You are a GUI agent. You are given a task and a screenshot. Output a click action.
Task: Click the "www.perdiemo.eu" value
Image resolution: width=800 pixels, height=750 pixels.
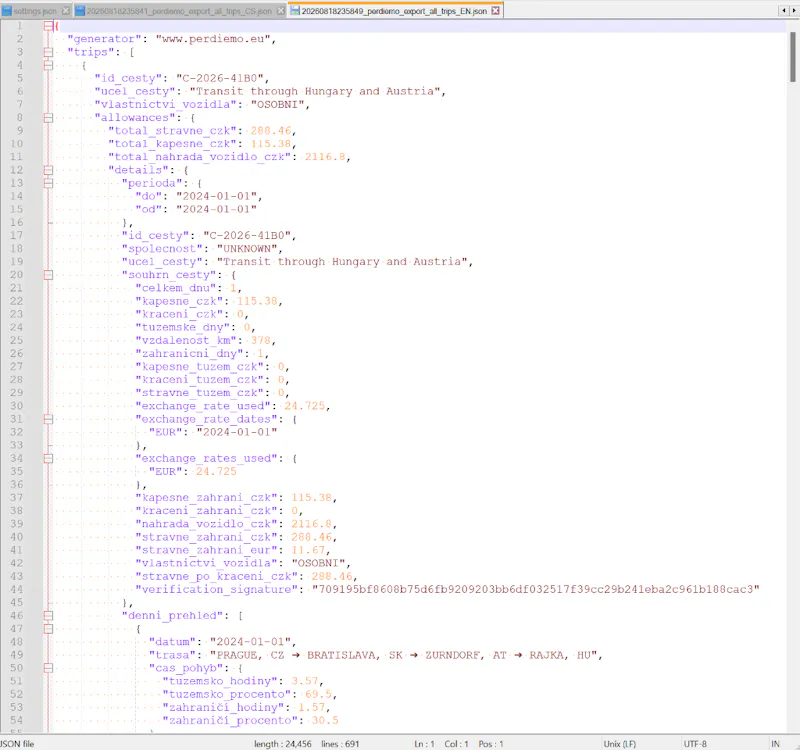(212, 39)
